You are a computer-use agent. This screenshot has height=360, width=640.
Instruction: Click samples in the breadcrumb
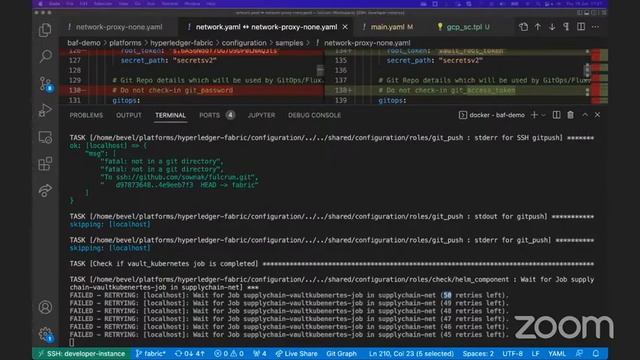[x=289, y=43]
